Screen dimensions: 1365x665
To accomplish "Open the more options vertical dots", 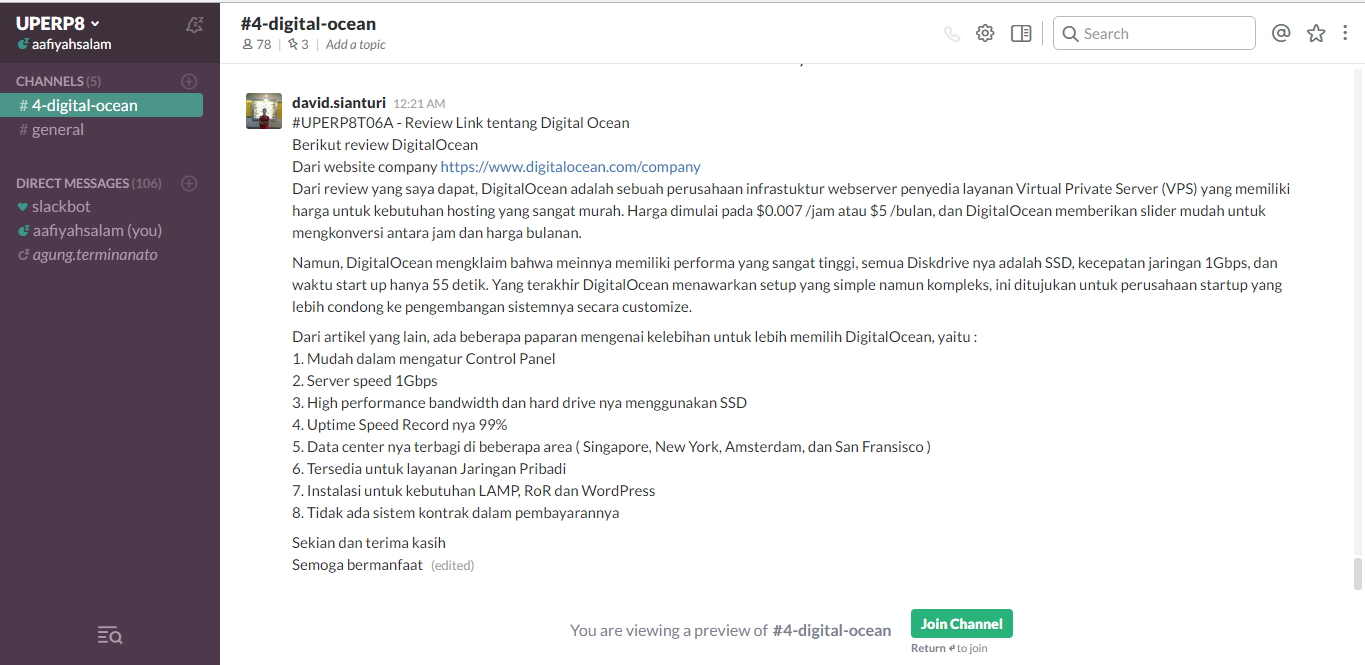I will [1344, 33].
